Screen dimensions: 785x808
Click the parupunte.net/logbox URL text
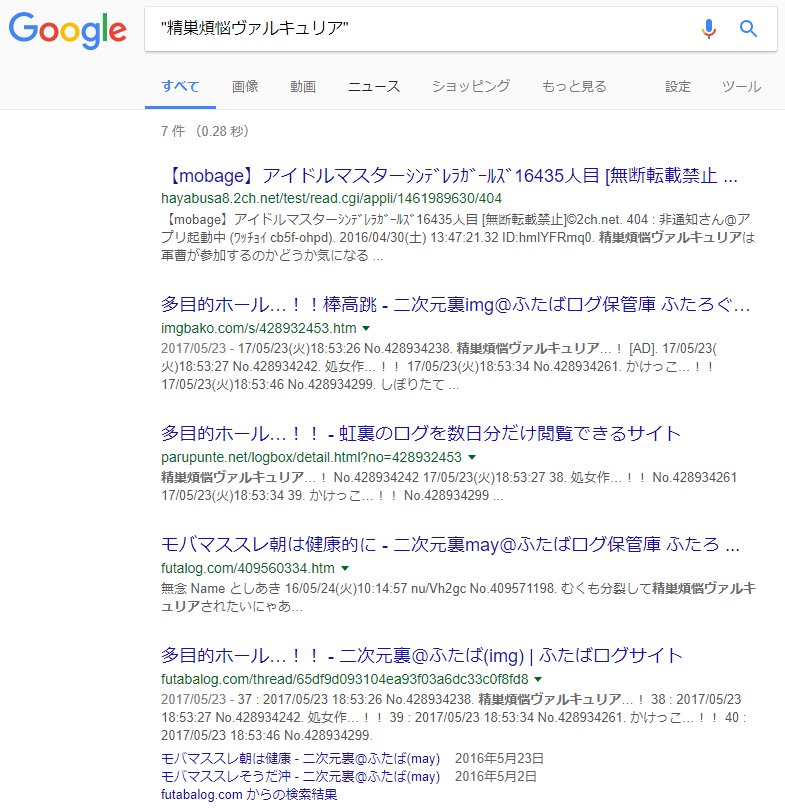click(x=311, y=457)
